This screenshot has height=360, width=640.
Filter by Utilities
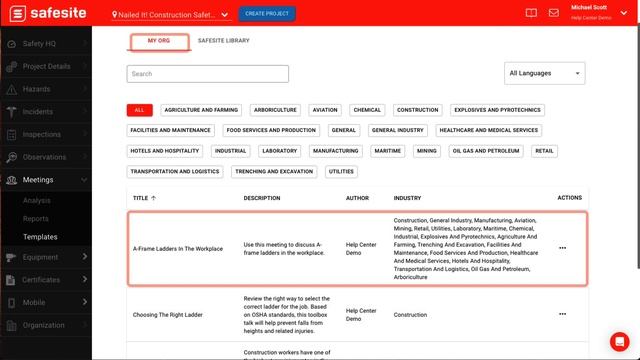click(x=341, y=172)
